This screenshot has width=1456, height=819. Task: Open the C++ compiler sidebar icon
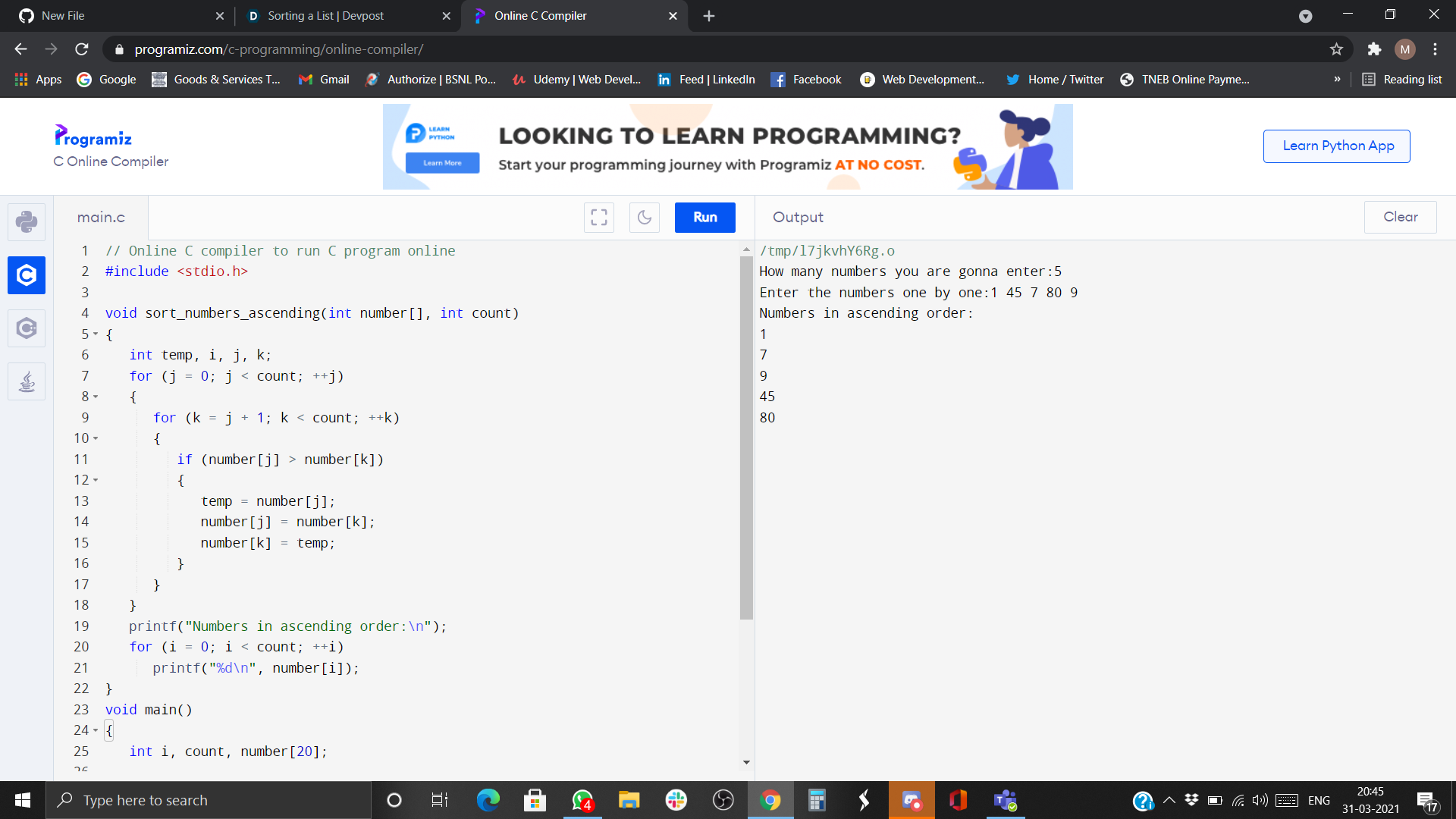tap(27, 328)
